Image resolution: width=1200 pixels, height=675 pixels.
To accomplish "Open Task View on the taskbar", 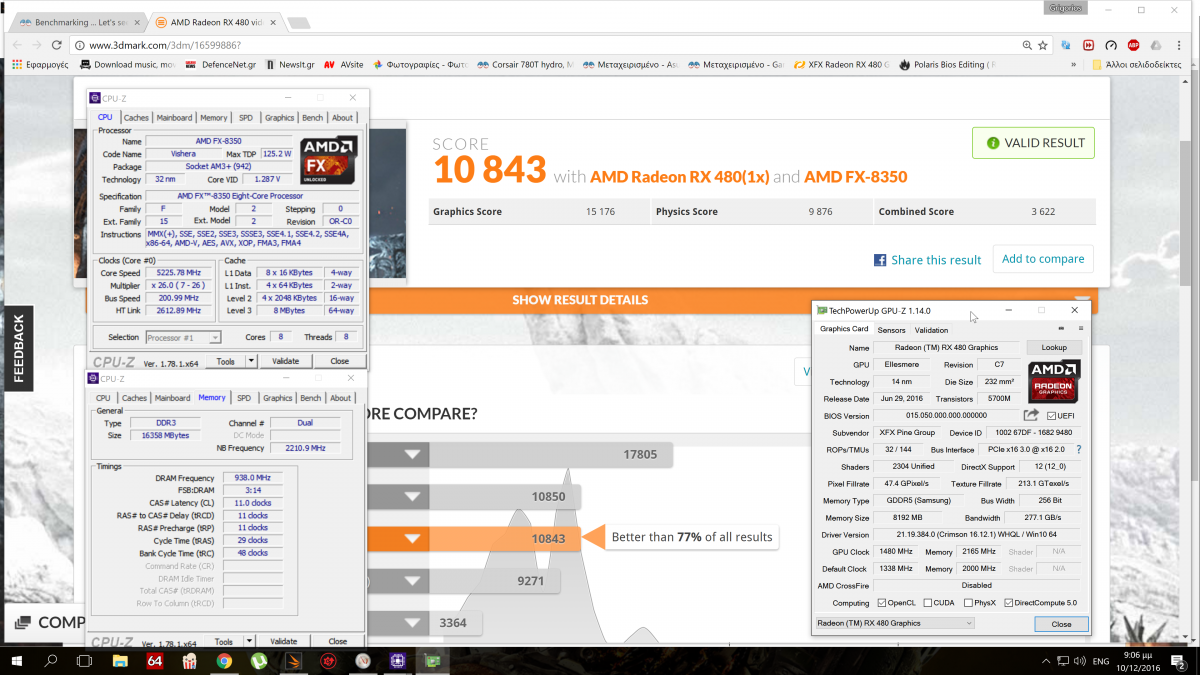I will (x=86, y=661).
